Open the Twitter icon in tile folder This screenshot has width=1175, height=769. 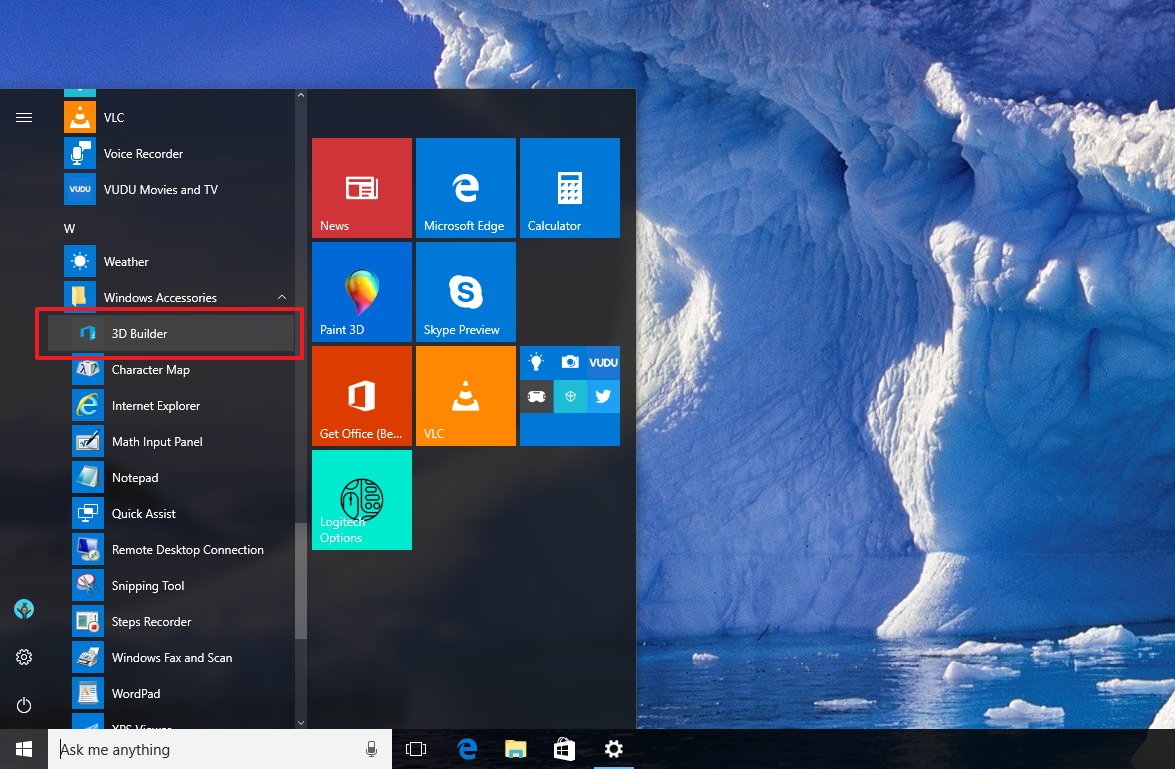pos(603,396)
